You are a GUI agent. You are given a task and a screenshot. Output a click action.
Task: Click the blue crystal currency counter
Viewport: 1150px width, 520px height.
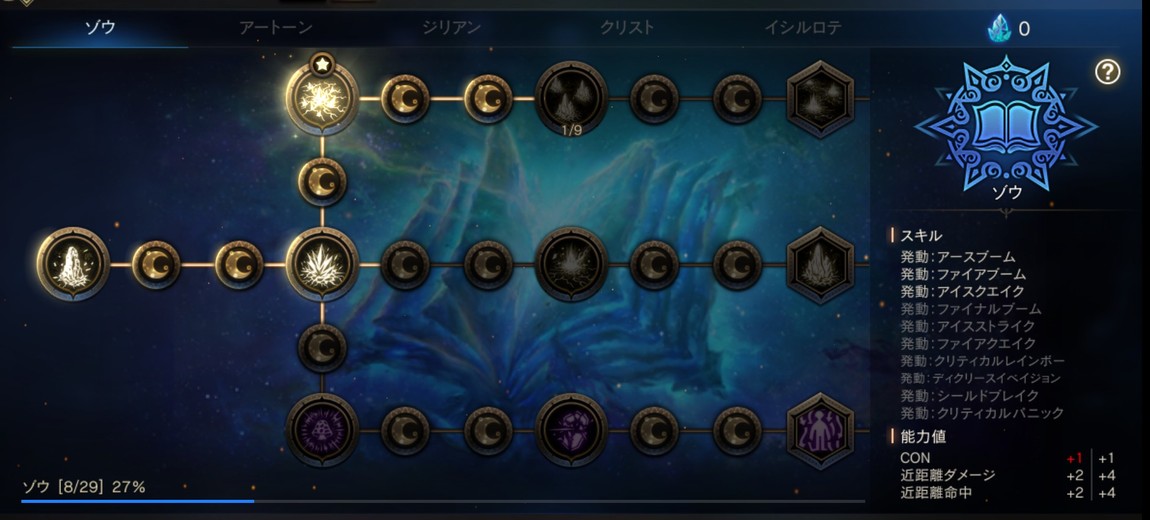[x=1009, y=29]
